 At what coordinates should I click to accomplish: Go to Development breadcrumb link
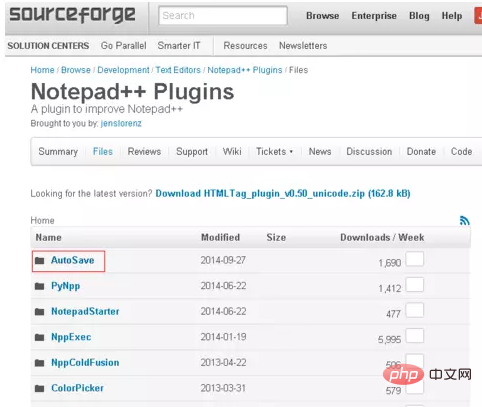pyautogui.click(x=123, y=70)
